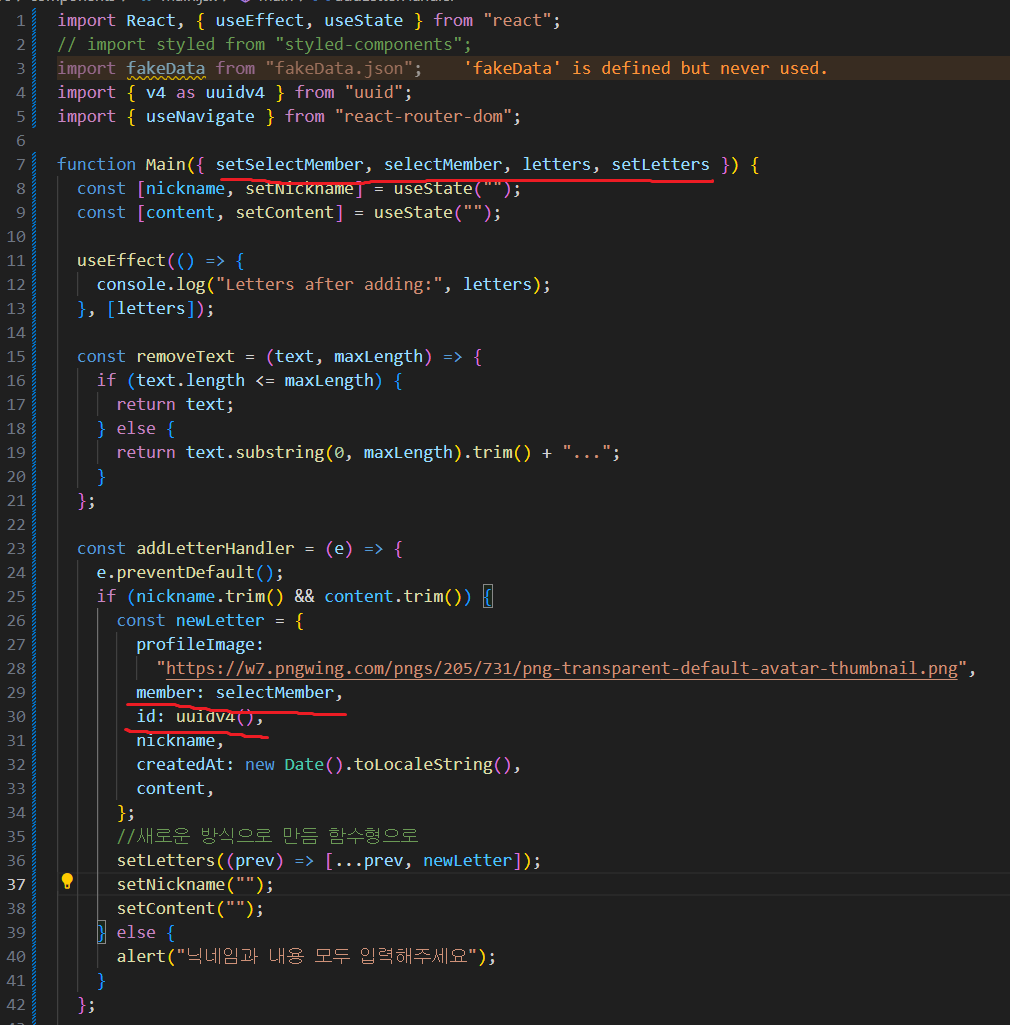Click the setSelectMember prop on line 7
Image resolution: width=1010 pixels, height=1025 pixels.
coord(289,164)
